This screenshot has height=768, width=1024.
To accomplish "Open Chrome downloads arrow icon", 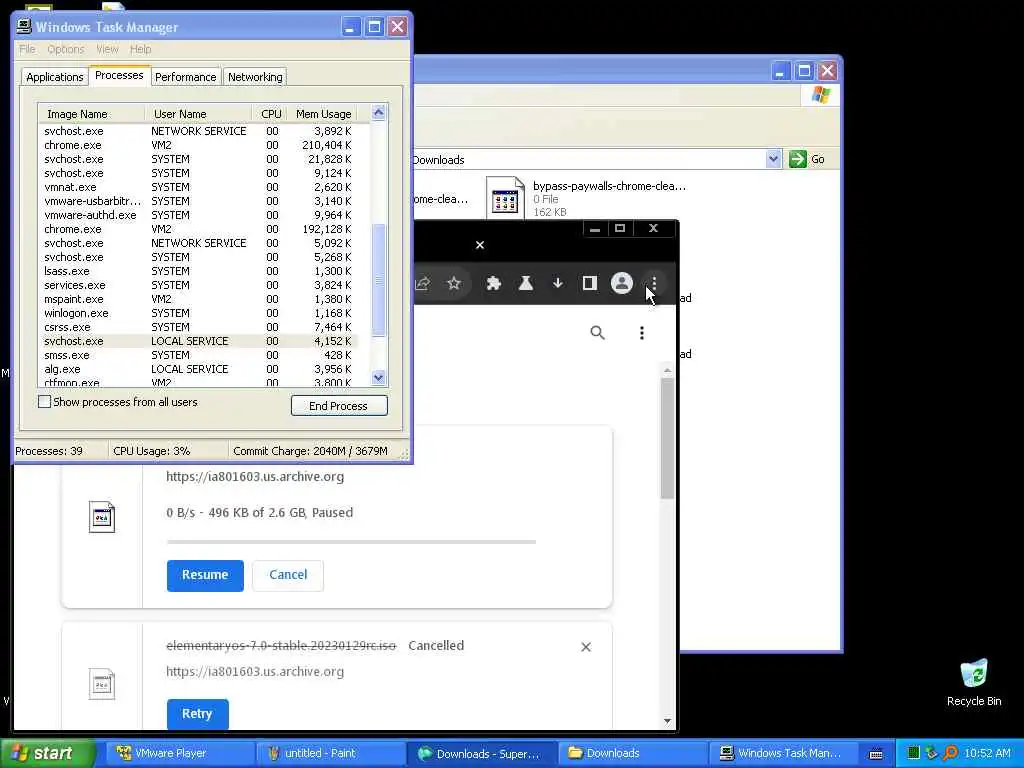I will click(x=558, y=283).
